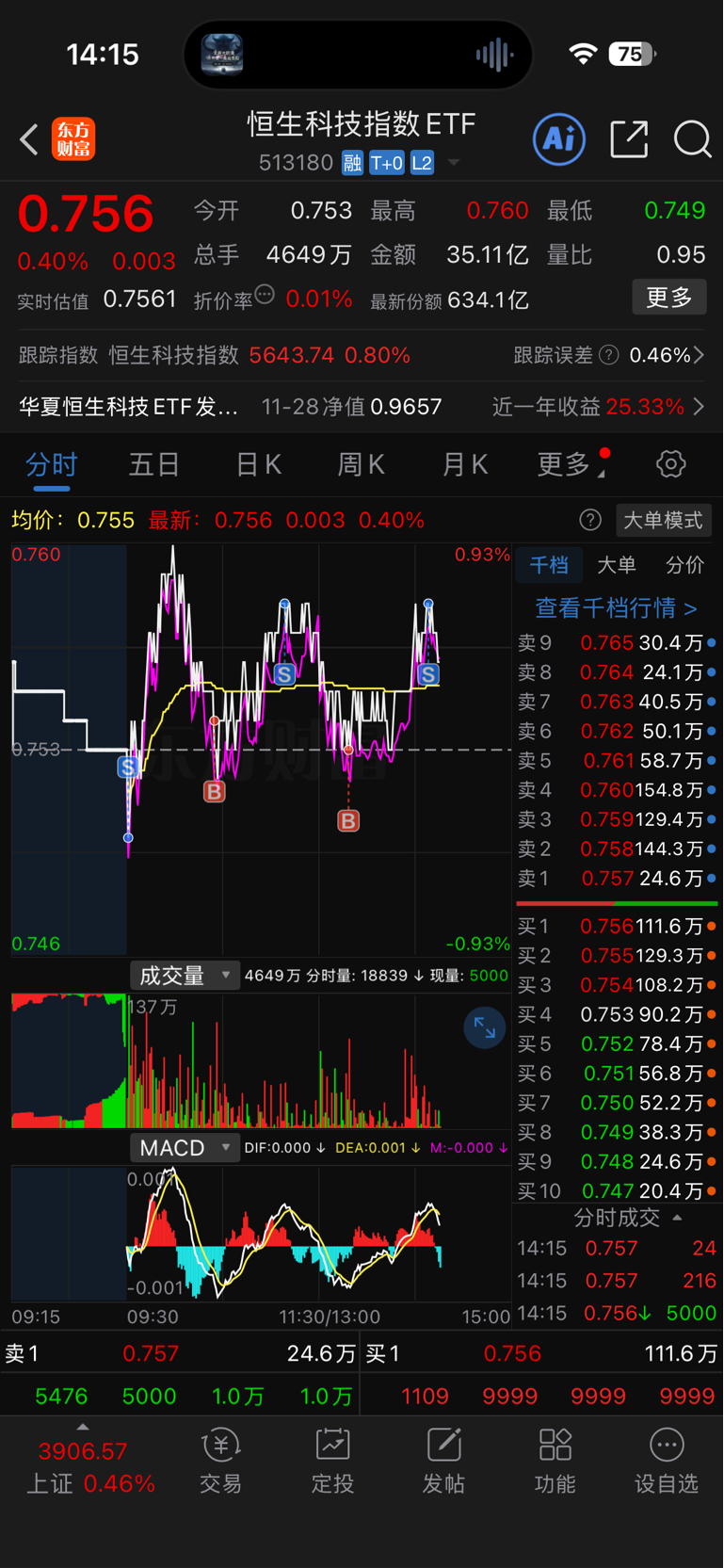Expand the stock code dropdown arrow

click(454, 163)
